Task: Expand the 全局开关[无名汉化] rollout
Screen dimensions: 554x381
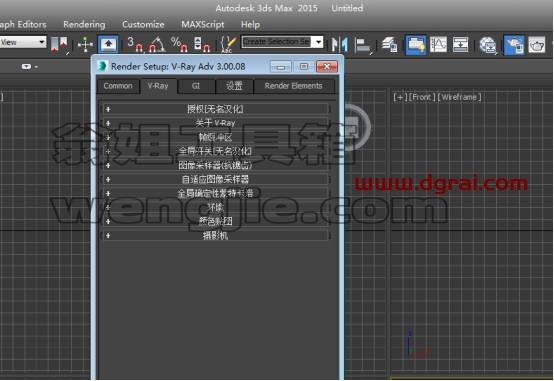Action: (x=216, y=151)
